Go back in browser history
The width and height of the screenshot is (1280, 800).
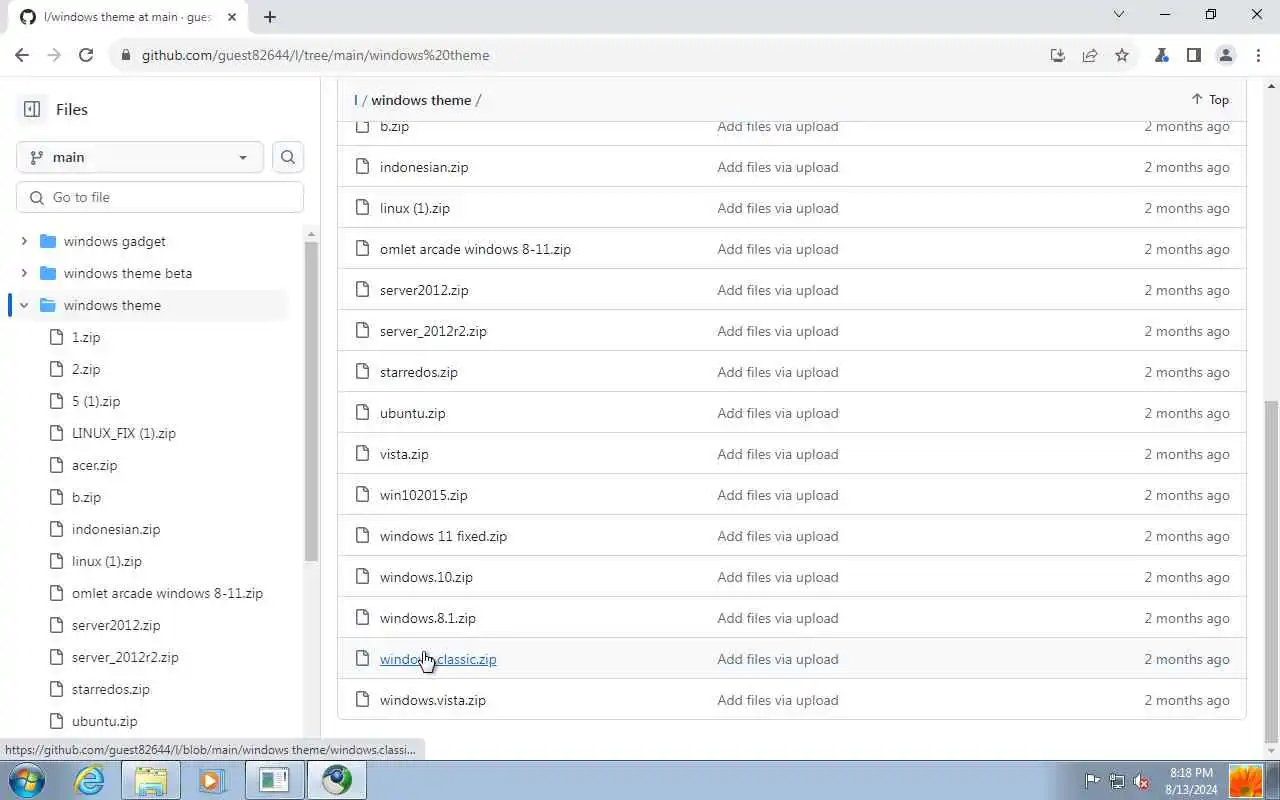(x=22, y=55)
